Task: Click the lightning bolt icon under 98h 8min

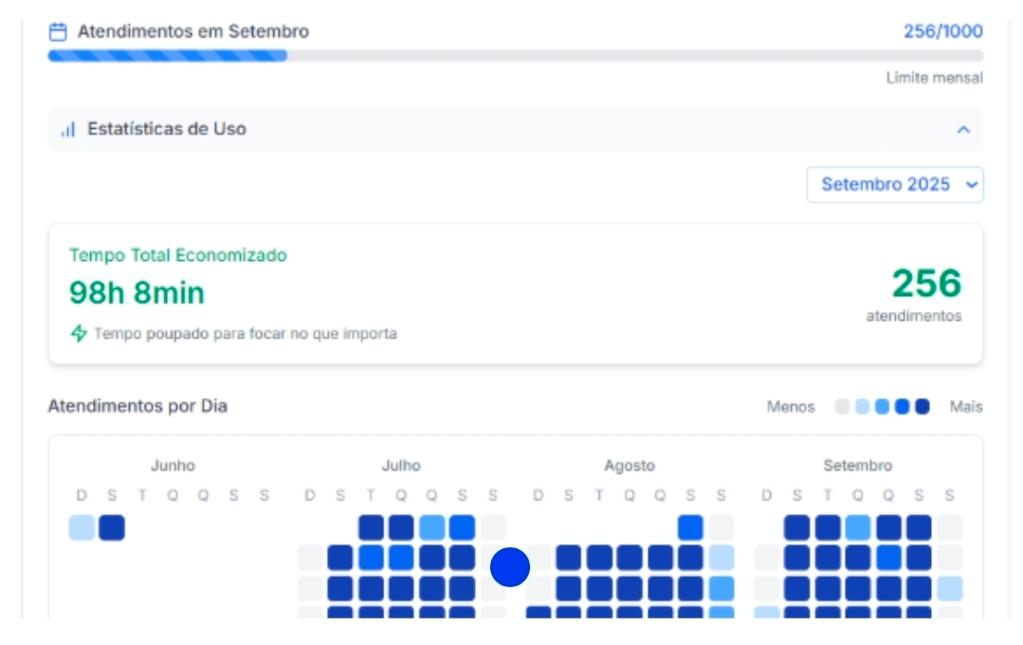Action: pyautogui.click(x=78, y=334)
